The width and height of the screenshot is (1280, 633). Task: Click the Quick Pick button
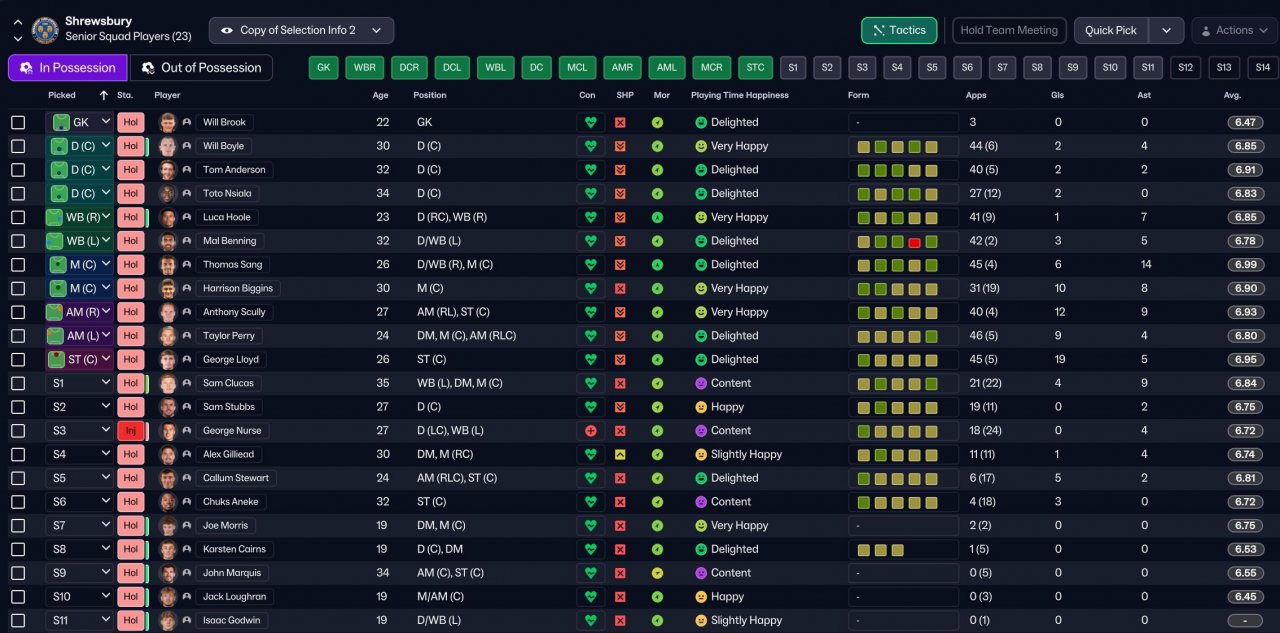pyautogui.click(x=1111, y=30)
